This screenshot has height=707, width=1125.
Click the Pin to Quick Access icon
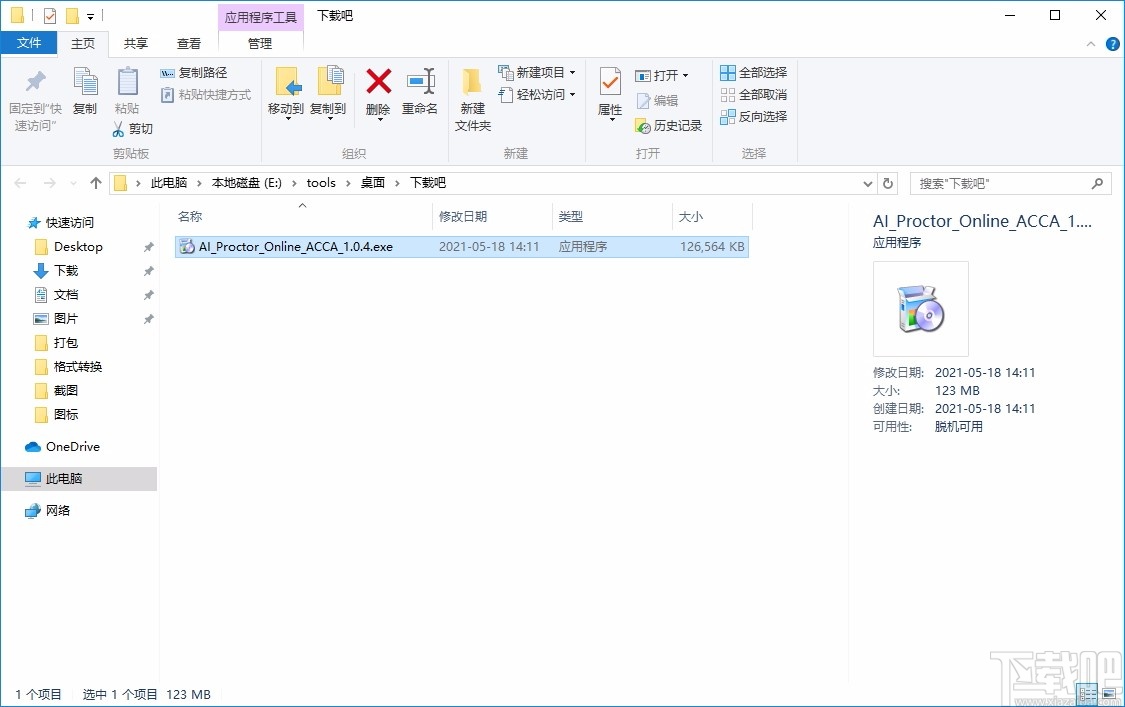pos(34,95)
